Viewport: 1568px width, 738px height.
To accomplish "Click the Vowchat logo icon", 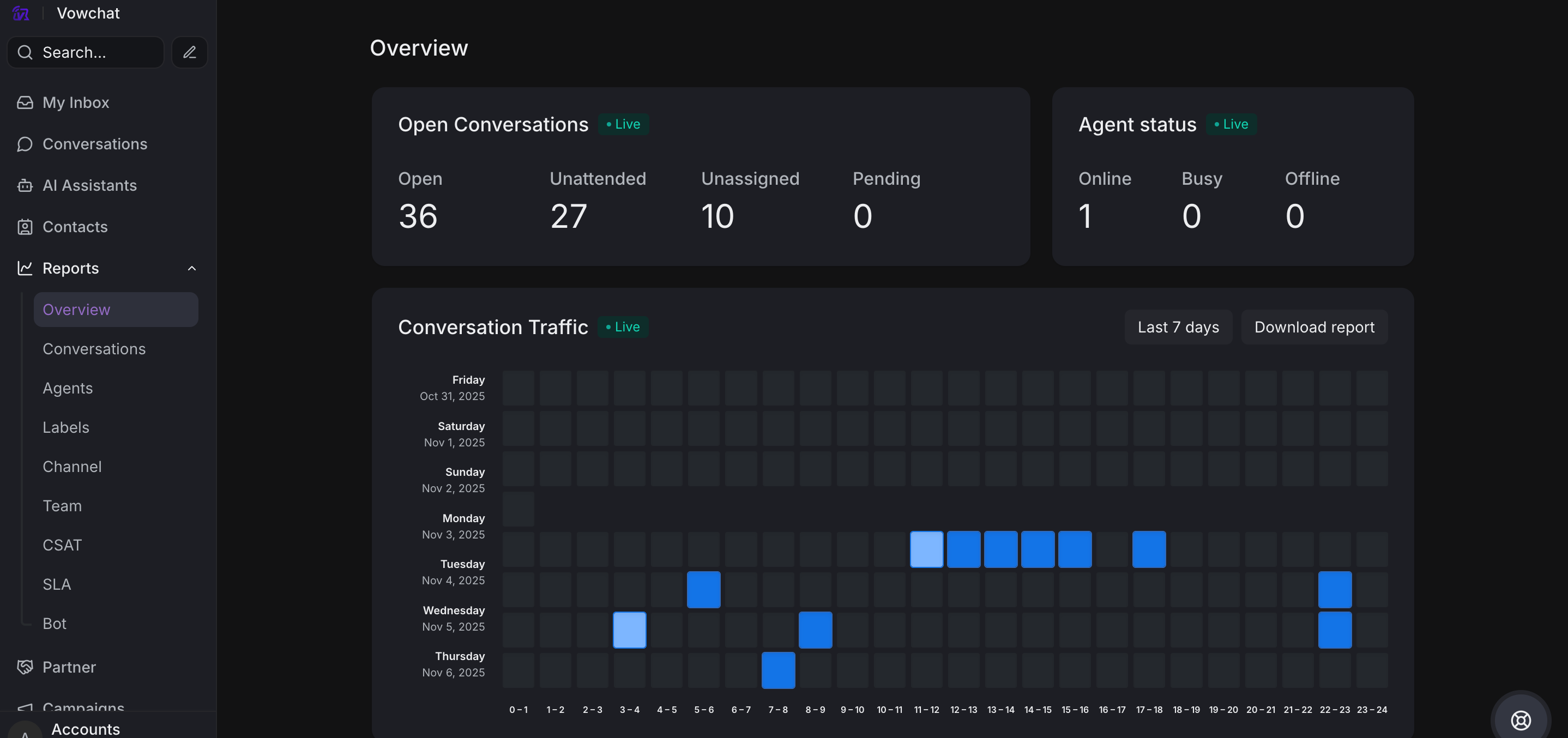I will pyautogui.click(x=21, y=13).
